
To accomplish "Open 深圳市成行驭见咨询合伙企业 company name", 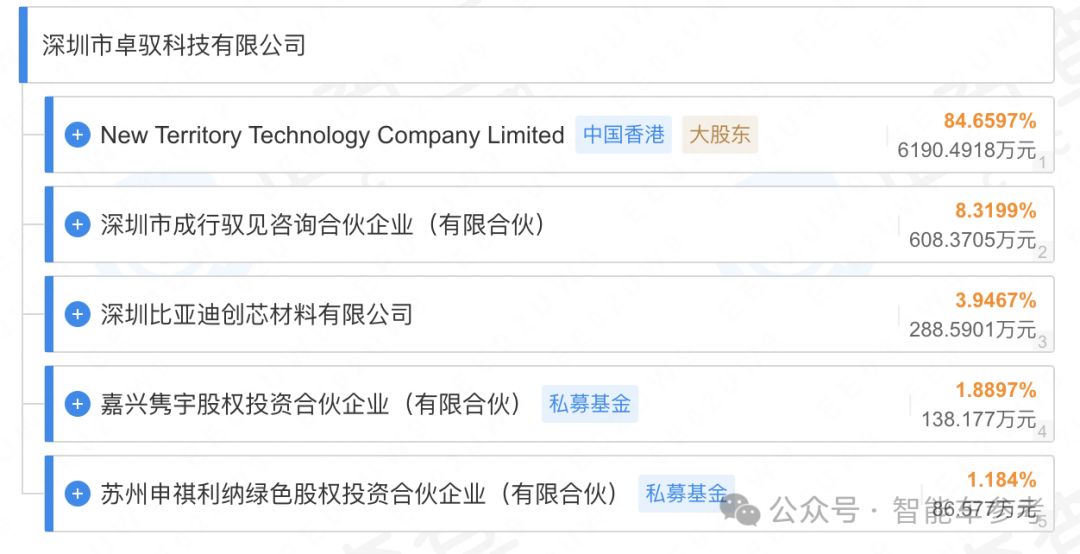I will click(324, 225).
